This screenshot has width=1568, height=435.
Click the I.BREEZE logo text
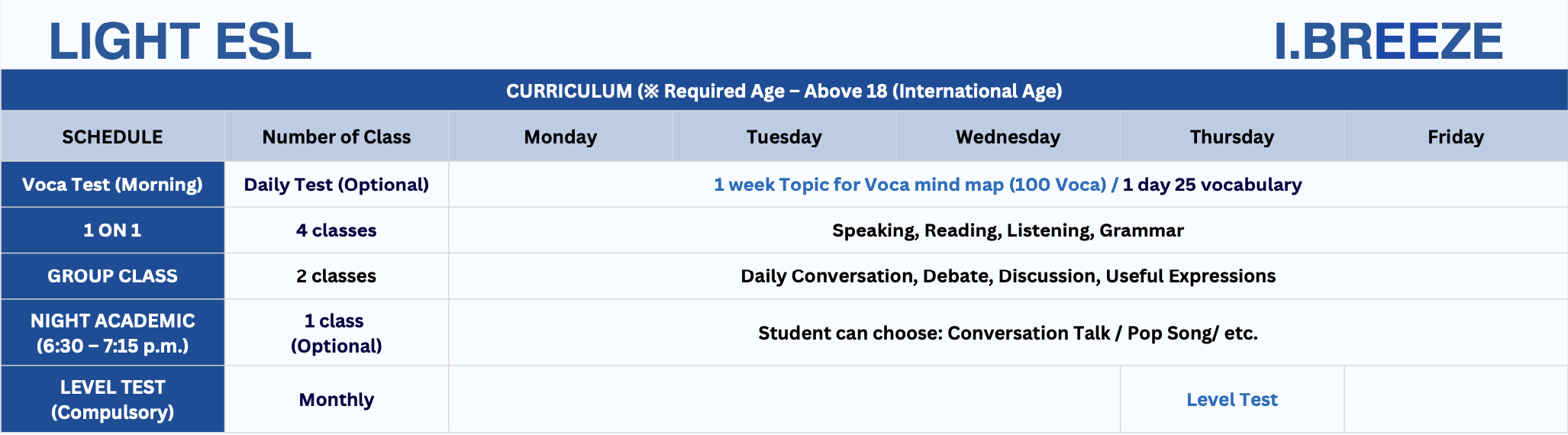point(1388,41)
